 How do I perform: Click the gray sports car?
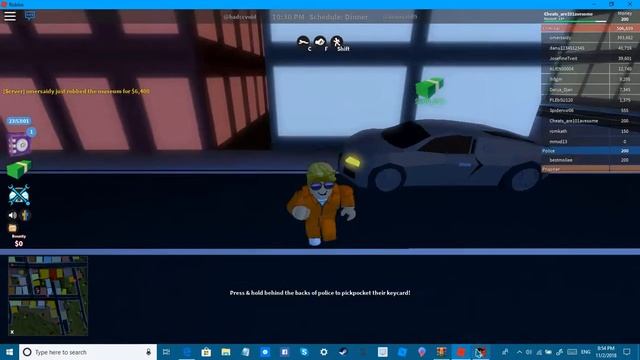pos(442,155)
